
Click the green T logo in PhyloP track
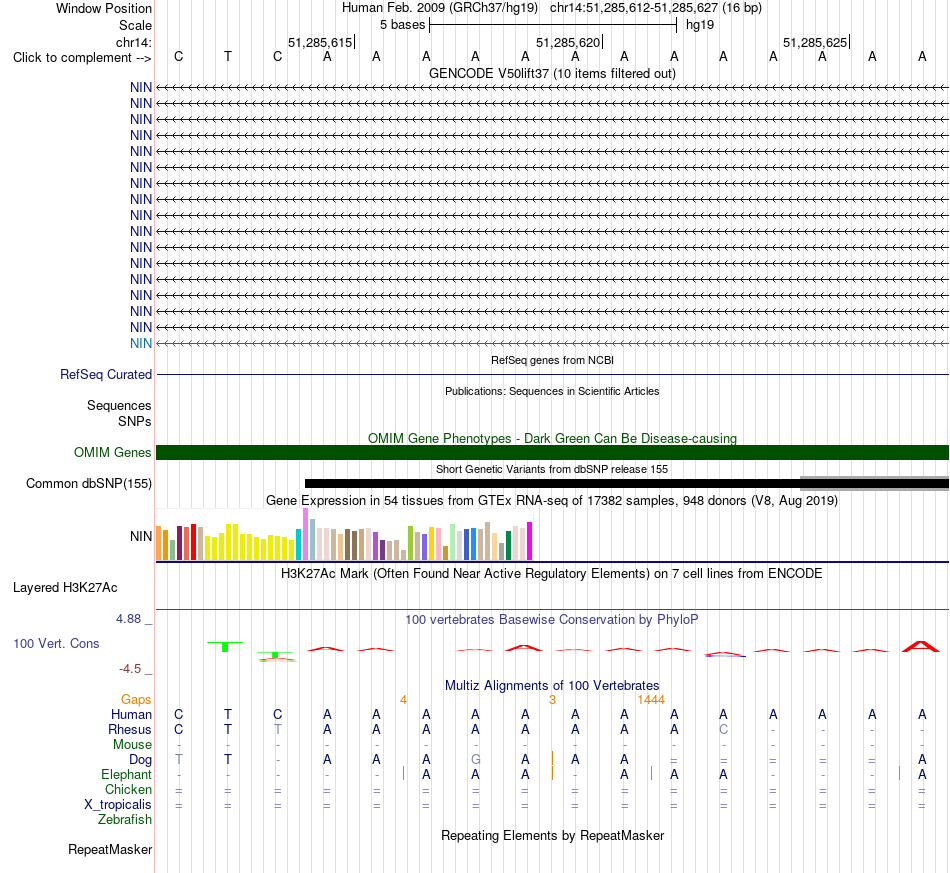pyautogui.click(x=225, y=646)
